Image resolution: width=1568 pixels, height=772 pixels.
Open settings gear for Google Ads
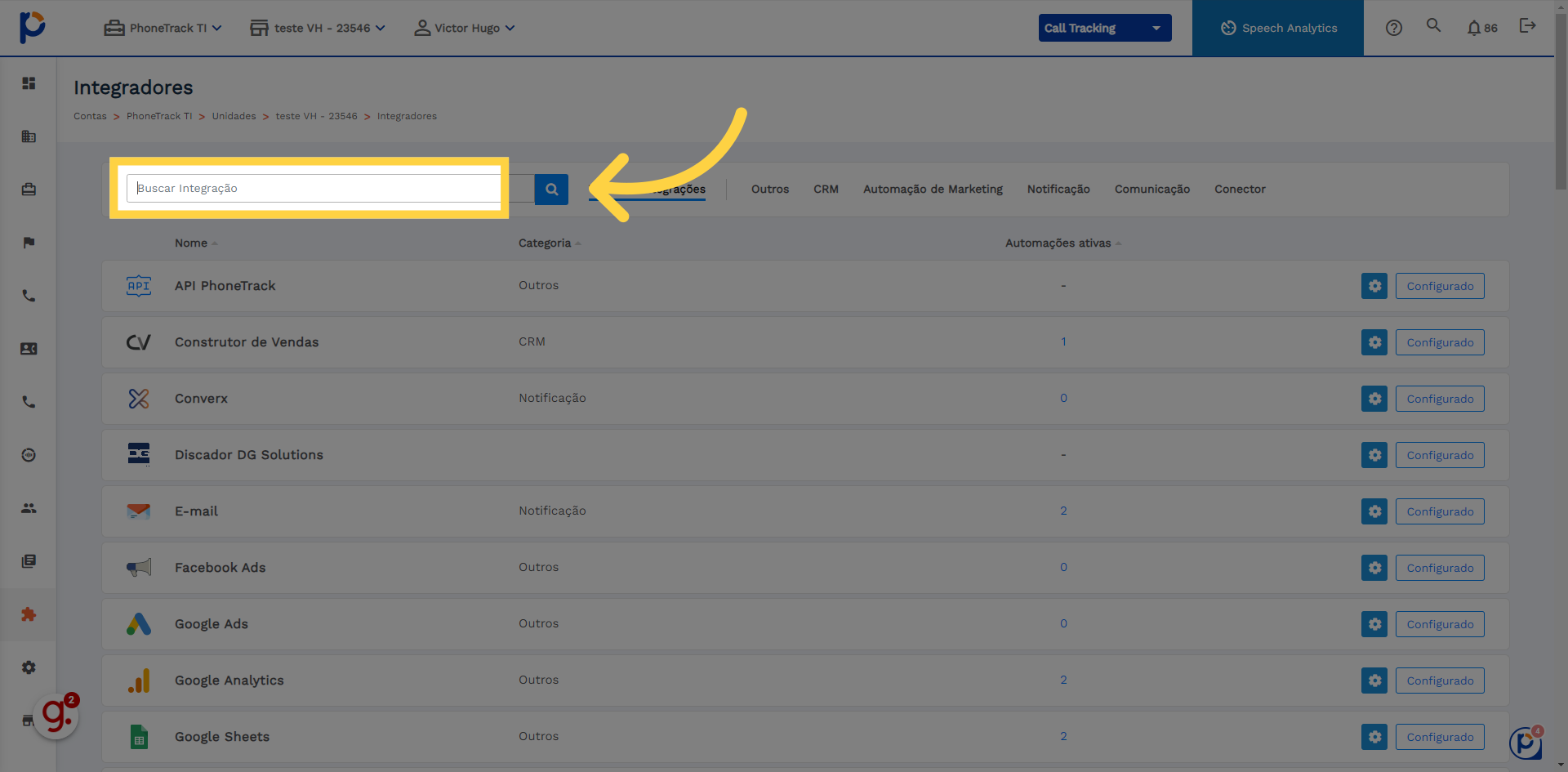coord(1374,624)
